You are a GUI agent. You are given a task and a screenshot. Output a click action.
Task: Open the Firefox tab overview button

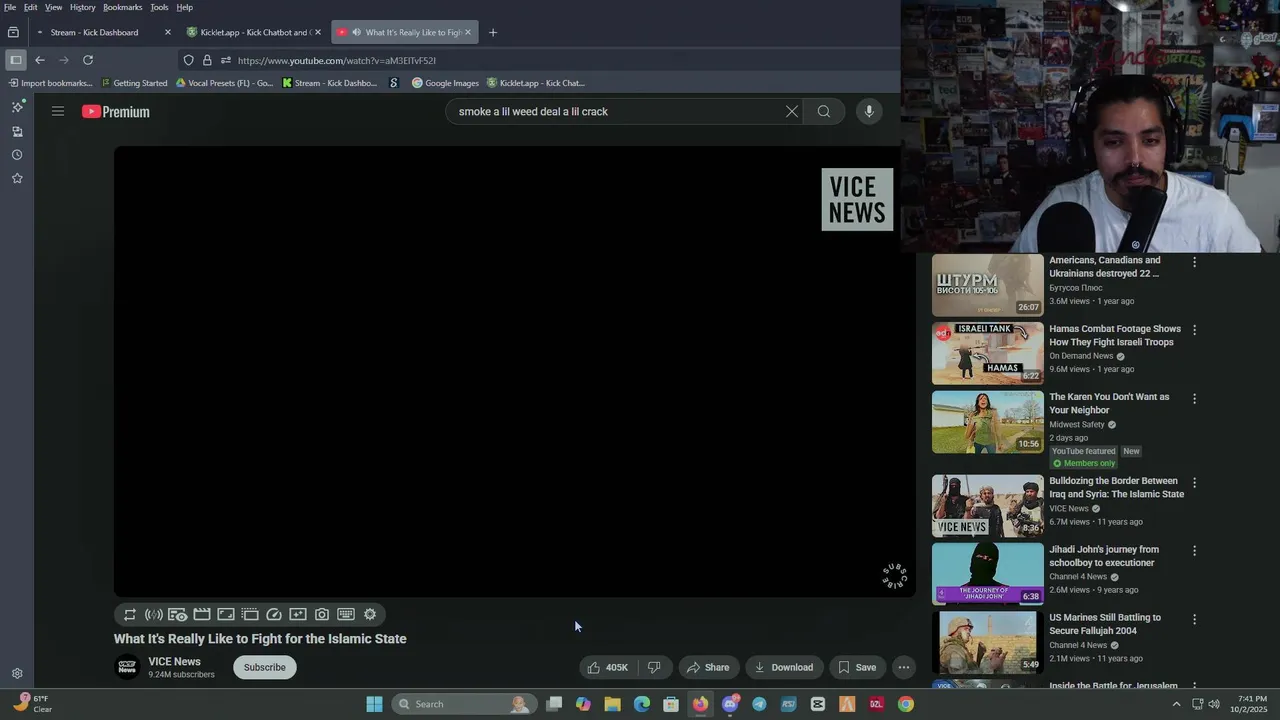click(13, 32)
